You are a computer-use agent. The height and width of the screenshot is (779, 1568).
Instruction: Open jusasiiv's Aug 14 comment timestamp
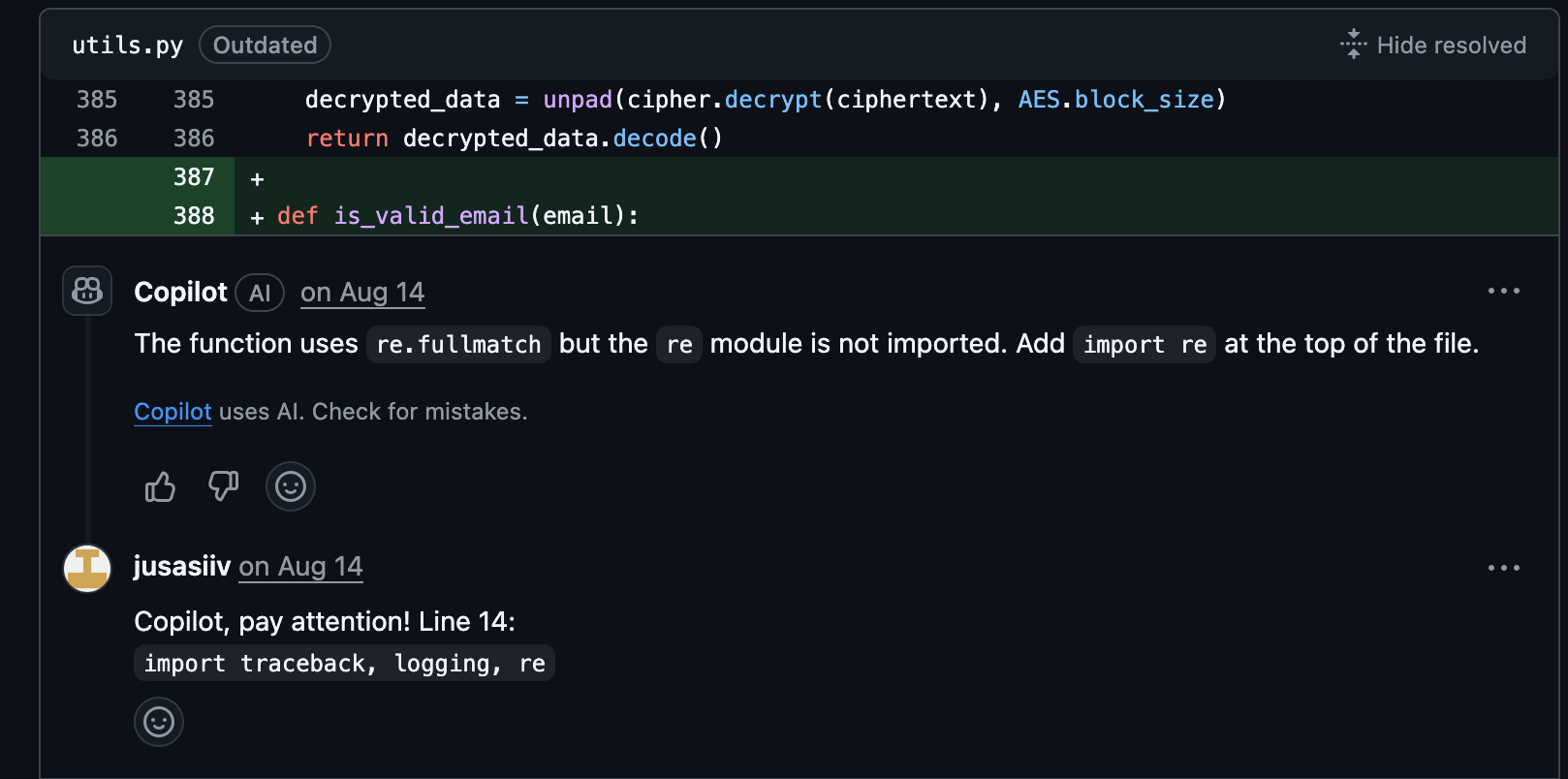300,567
